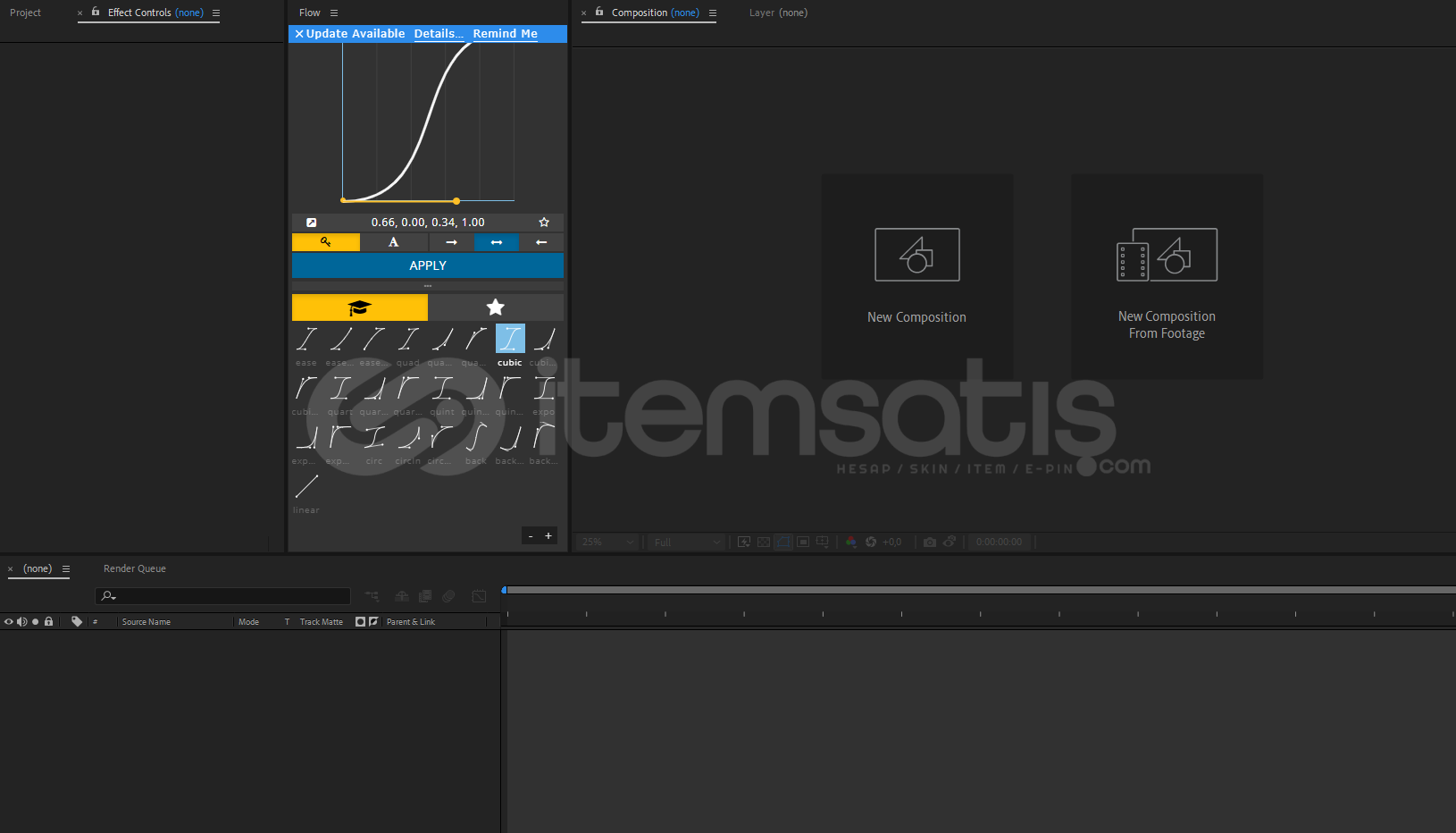Dismiss the Update Available banner with X
This screenshot has width=1456, height=833.
pyautogui.click(x=299, y=34)
